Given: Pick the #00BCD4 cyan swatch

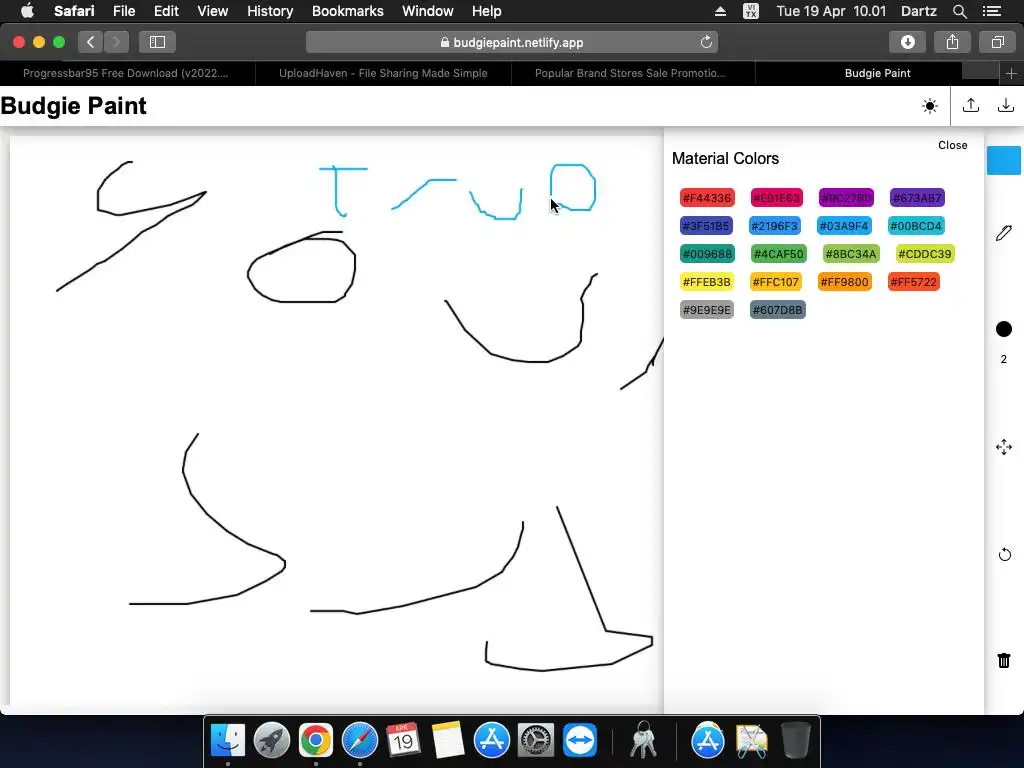Looking at the screenshot, I should [916, 226].
